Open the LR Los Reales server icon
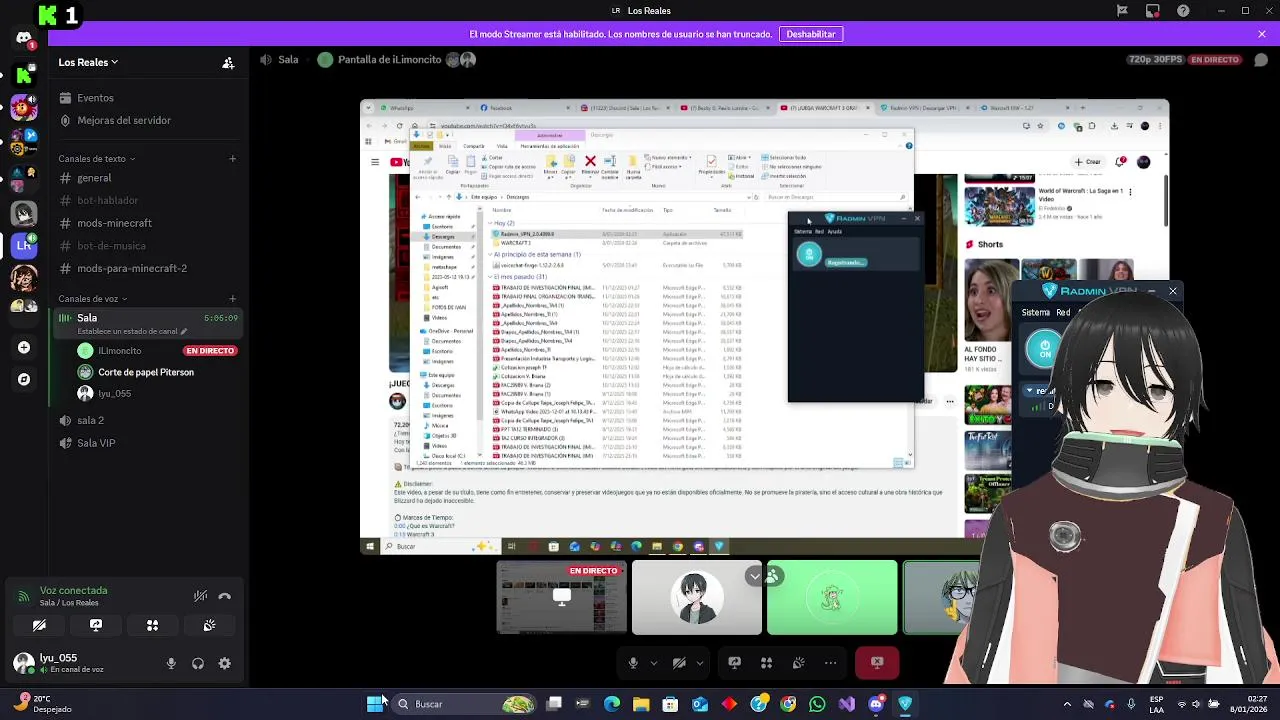1280x720 pixels. pyautogui.click(x=24, y=245)
